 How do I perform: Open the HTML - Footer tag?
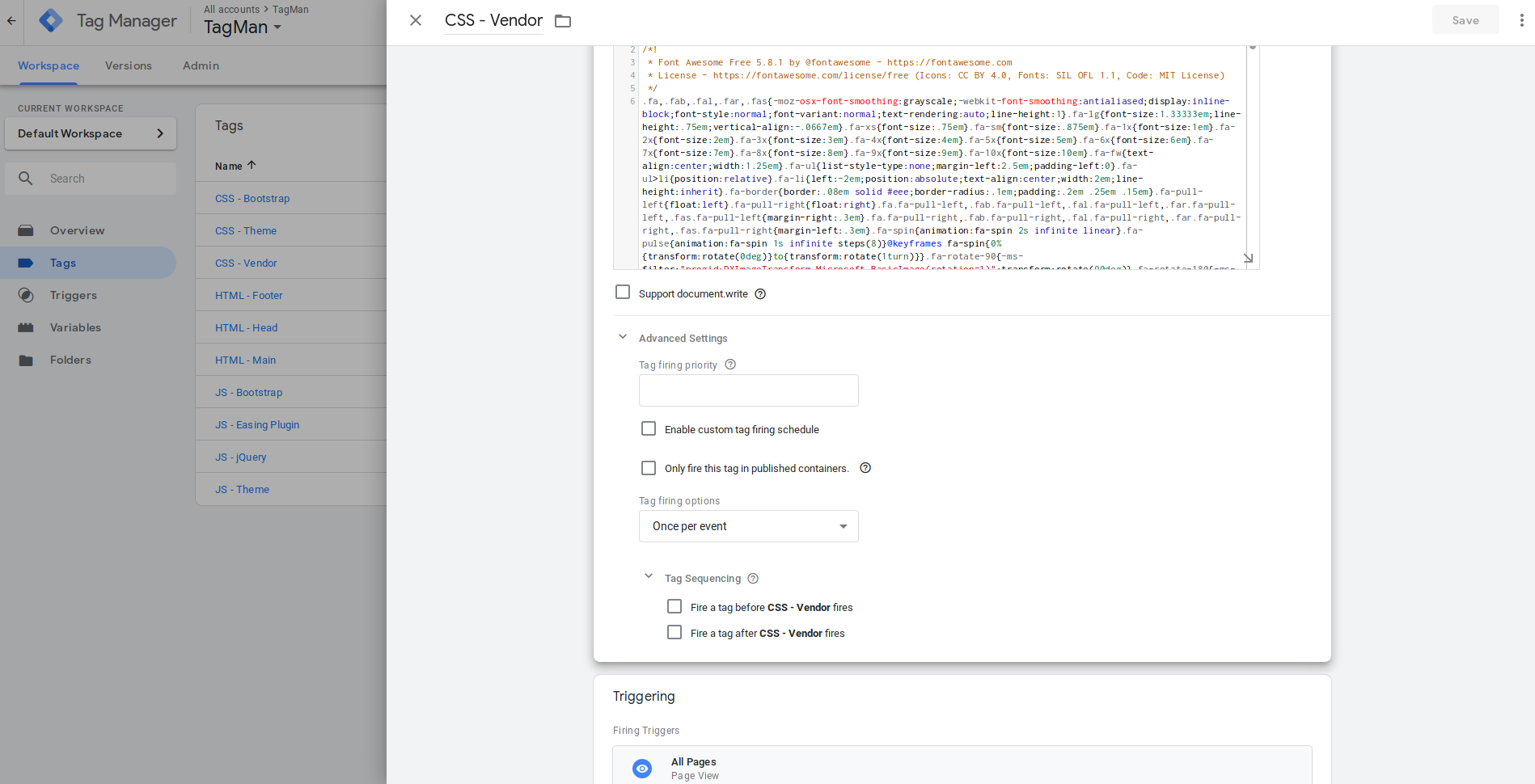coord(249,295)
